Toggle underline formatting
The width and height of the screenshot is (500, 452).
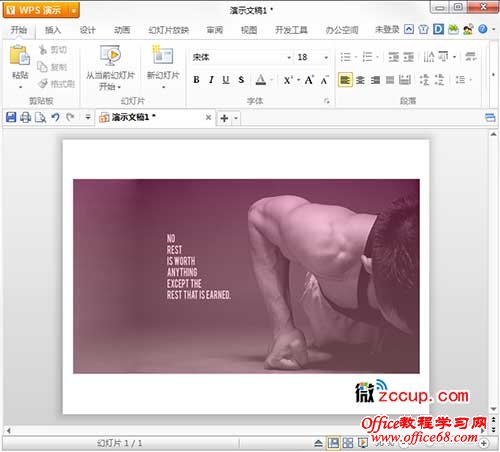(226, 80)
